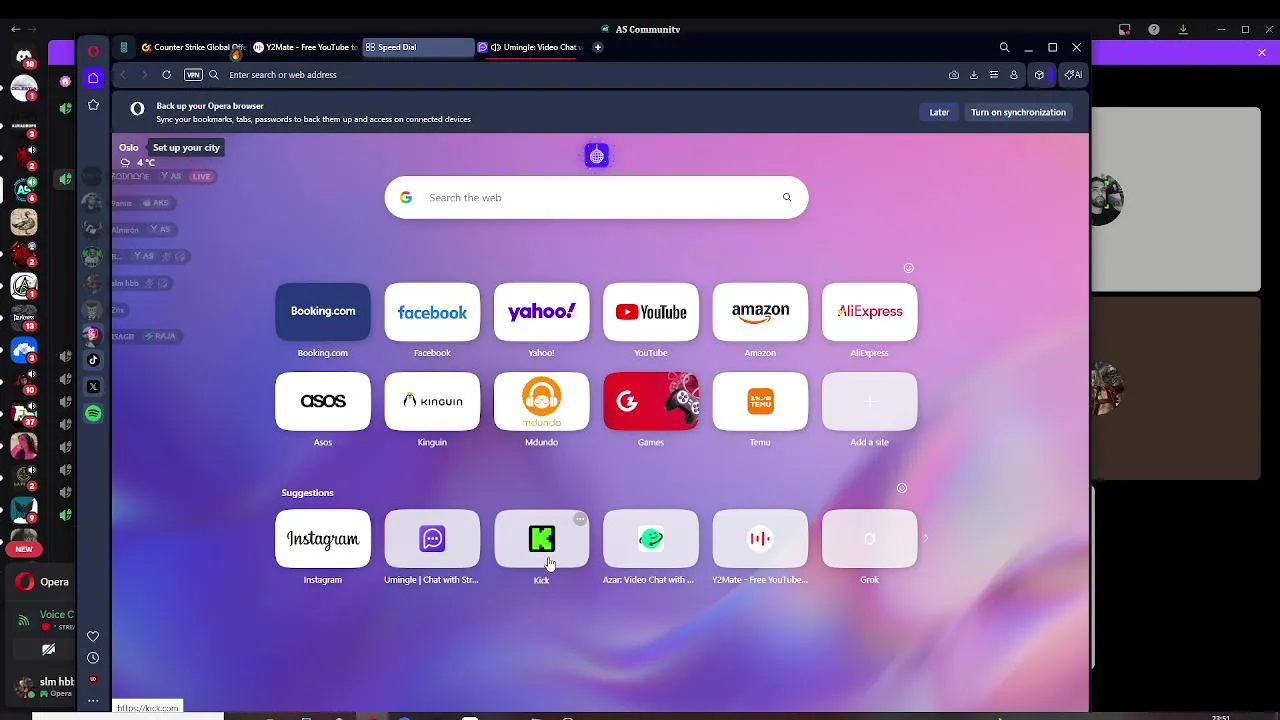Switch to Y2Mate - Free YouTube tab
This screenshot has height=720, width=1280.
305,47
